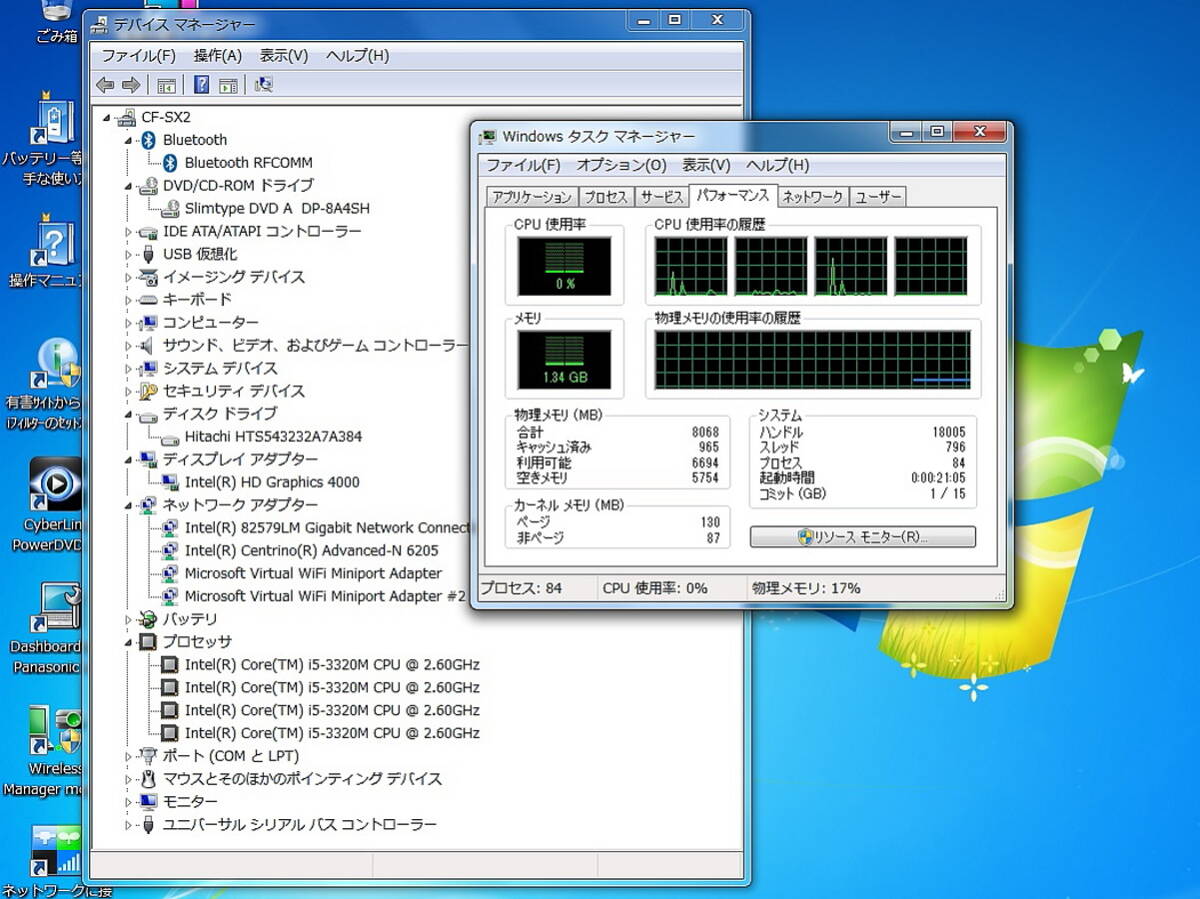This screenshot has width=1200, height=899.
Task: Click the Help icon in Device Manager toolbar
Action: 201,85
